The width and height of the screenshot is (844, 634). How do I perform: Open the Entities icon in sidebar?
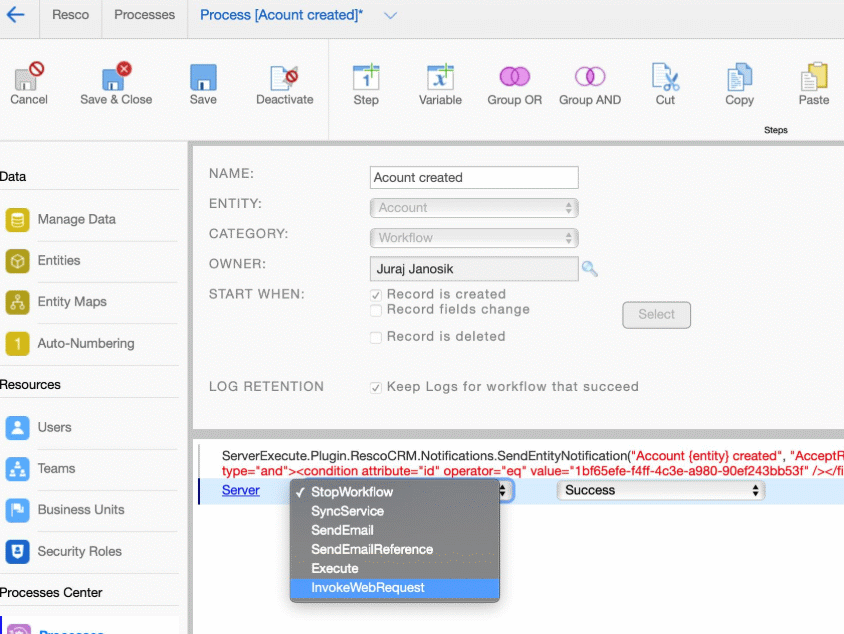pyautogui.click(x=17, y=261)
